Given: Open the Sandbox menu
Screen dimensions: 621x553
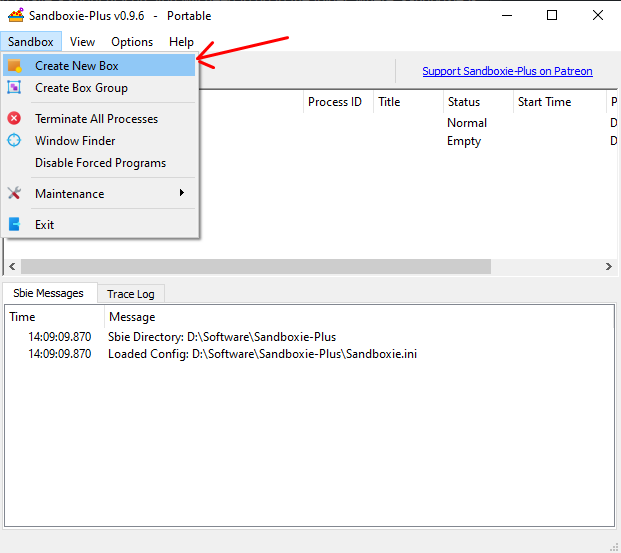Looking at the screenshot, I should click(31, 42).
